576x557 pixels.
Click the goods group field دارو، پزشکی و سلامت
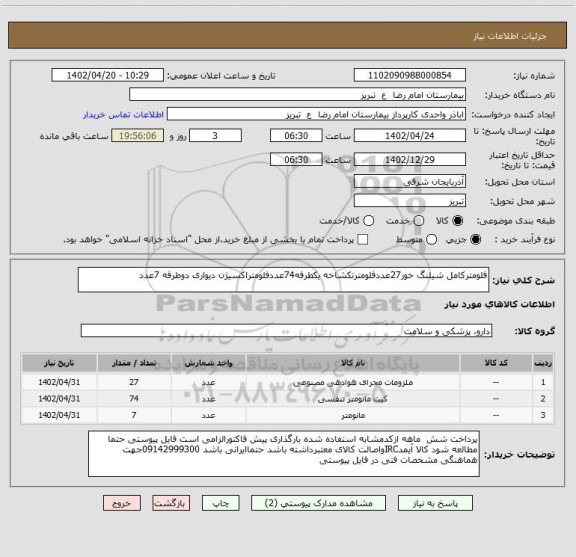click(x=286, y=331)
